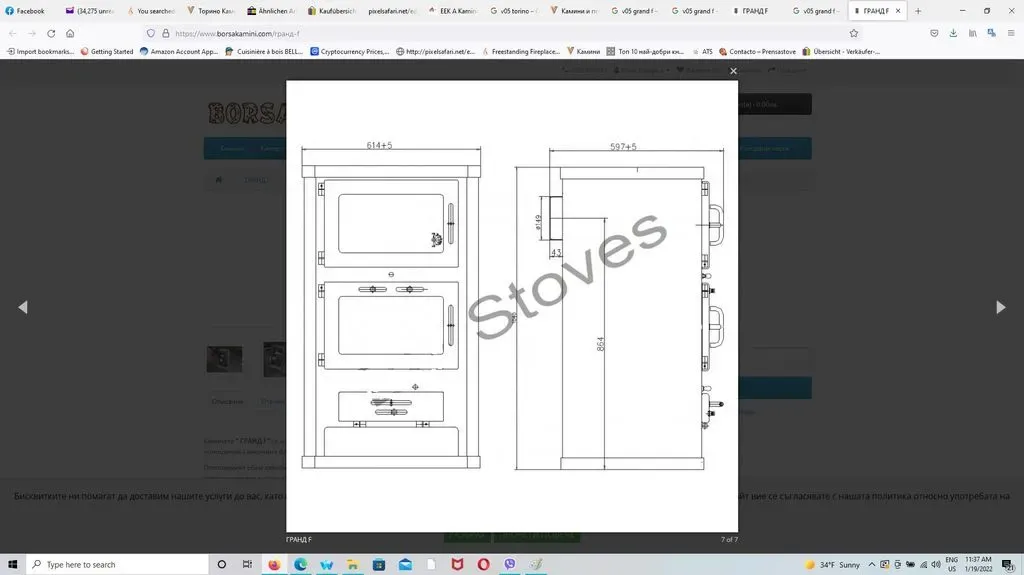
Task: Open the Windows Start menu
Action: (x=12, y=564)
